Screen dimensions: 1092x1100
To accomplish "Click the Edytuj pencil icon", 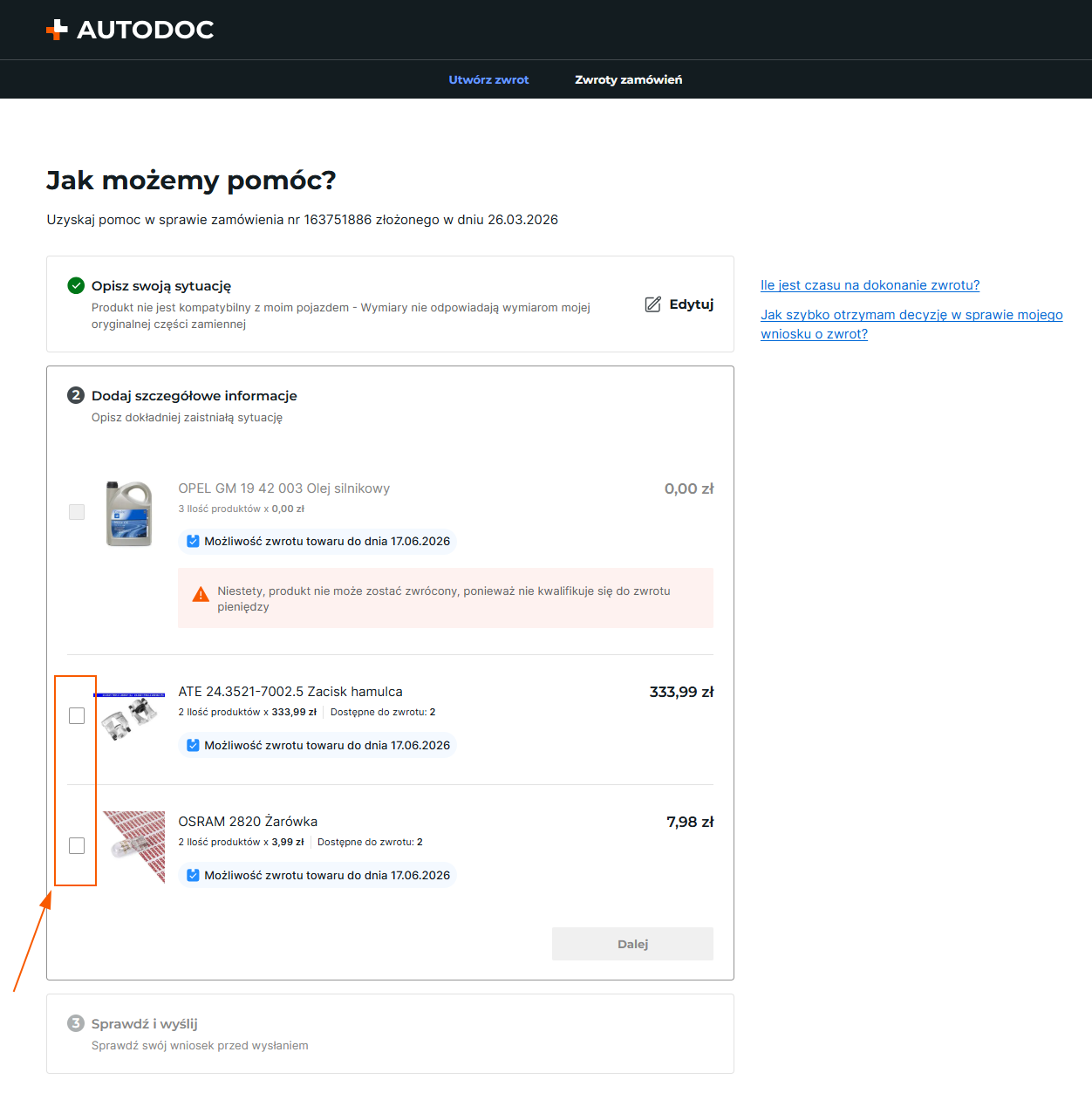I will pos(652,304).
